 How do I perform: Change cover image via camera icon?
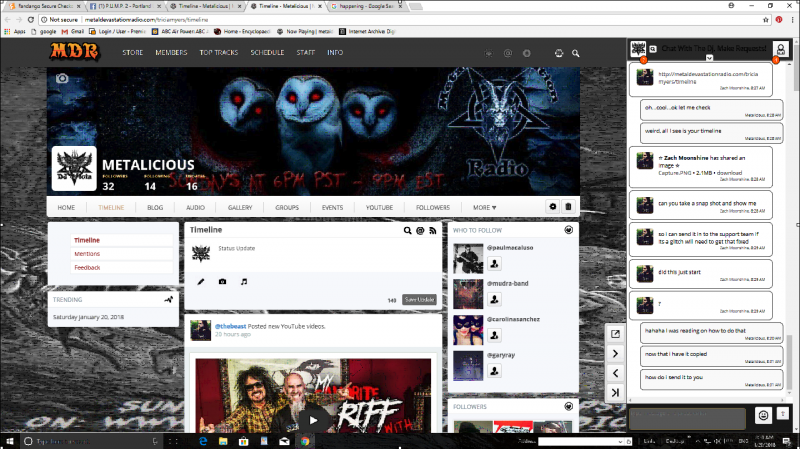click(62, 78)
